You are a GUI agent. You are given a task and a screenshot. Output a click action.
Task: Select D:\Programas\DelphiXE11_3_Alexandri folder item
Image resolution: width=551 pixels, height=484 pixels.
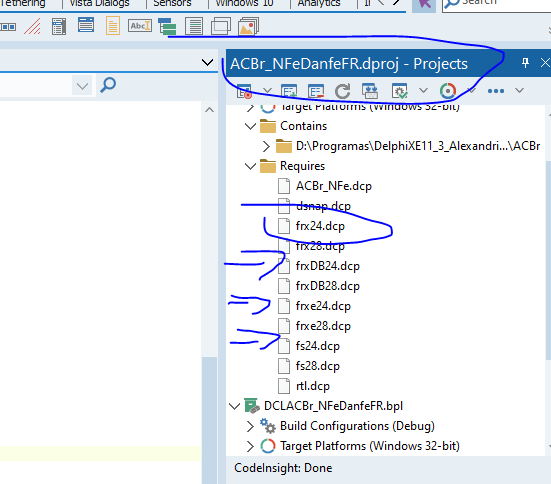[x=418, y=146]
